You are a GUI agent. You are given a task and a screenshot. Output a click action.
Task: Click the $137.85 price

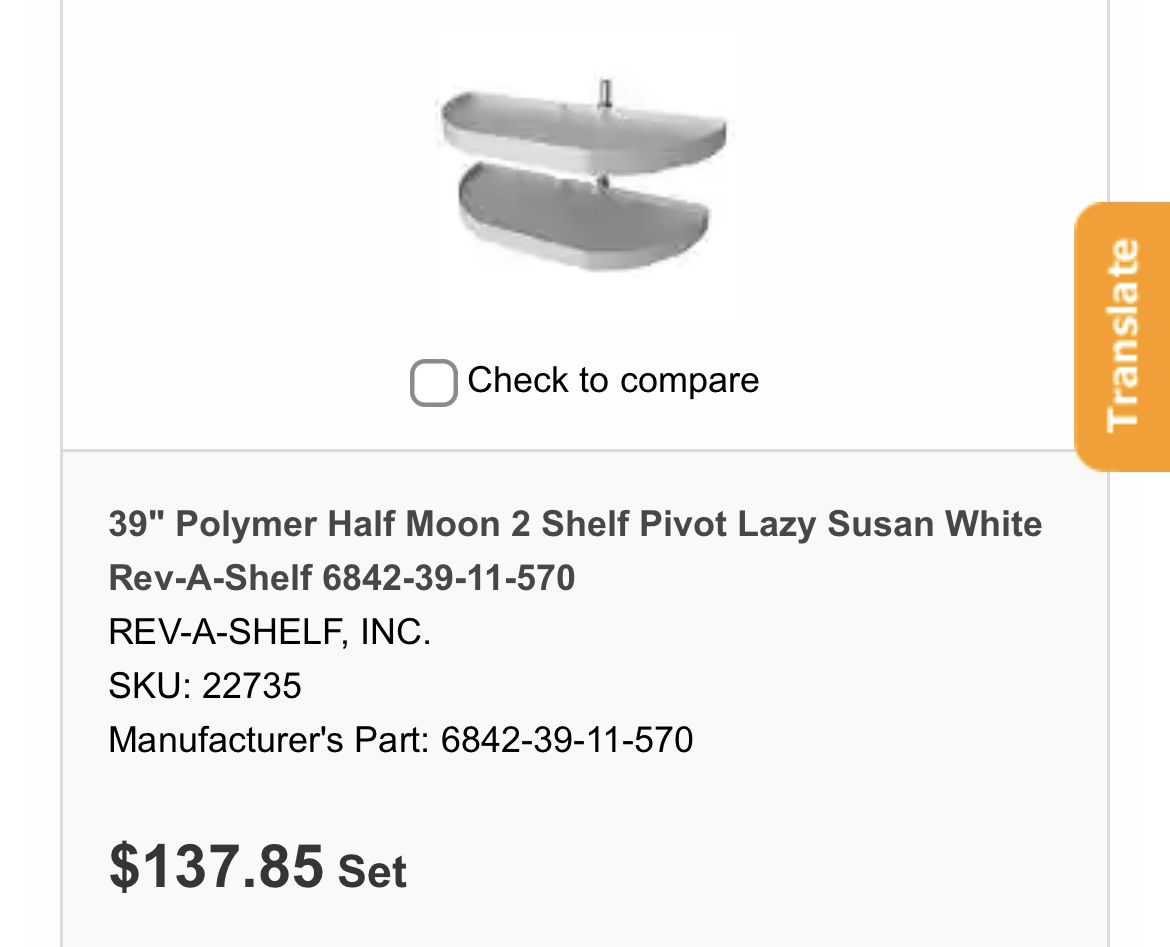tap(216, 865)
